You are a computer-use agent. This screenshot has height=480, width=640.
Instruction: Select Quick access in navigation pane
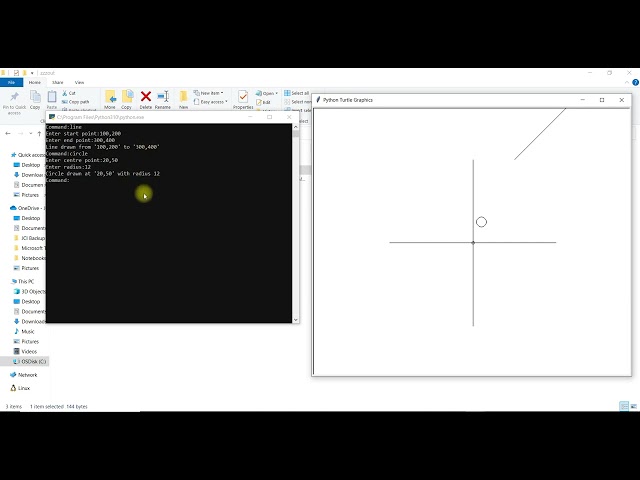[x=28, y=155]
